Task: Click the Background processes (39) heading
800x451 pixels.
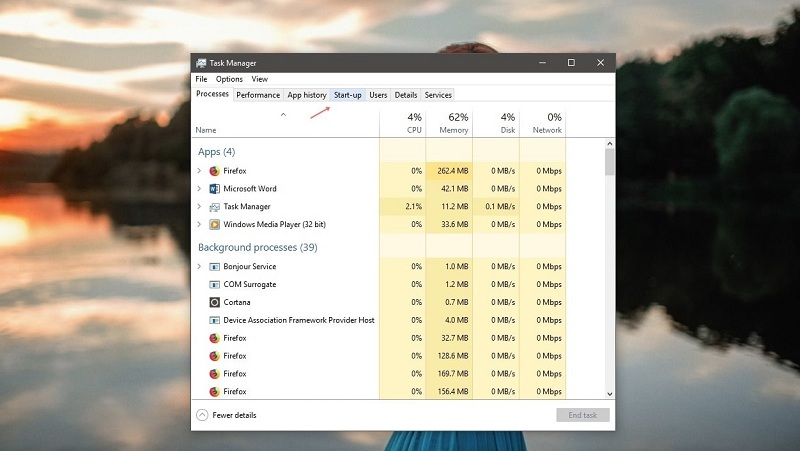Action: pos(258,247)
